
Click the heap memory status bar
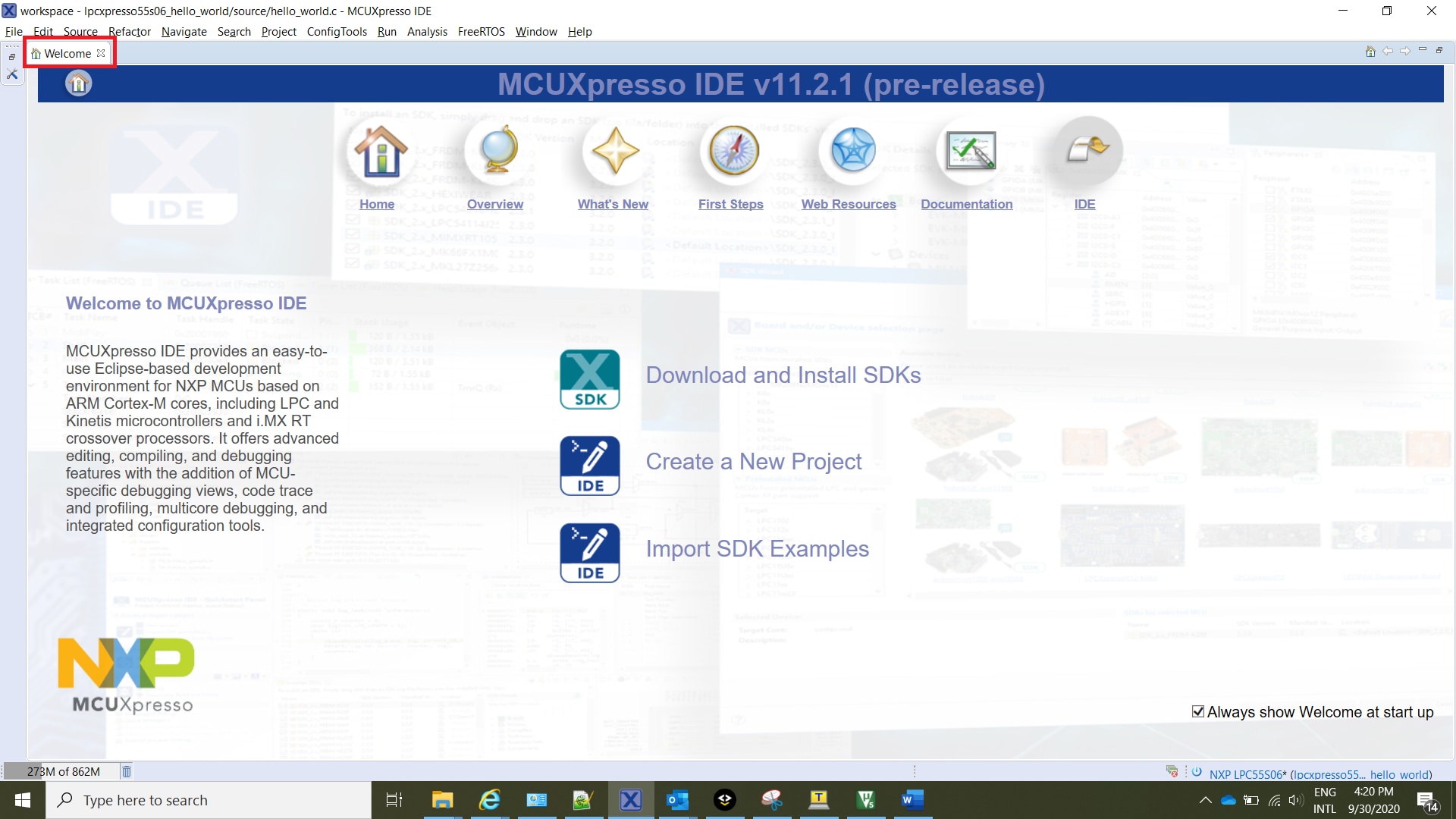coord(63,771)
